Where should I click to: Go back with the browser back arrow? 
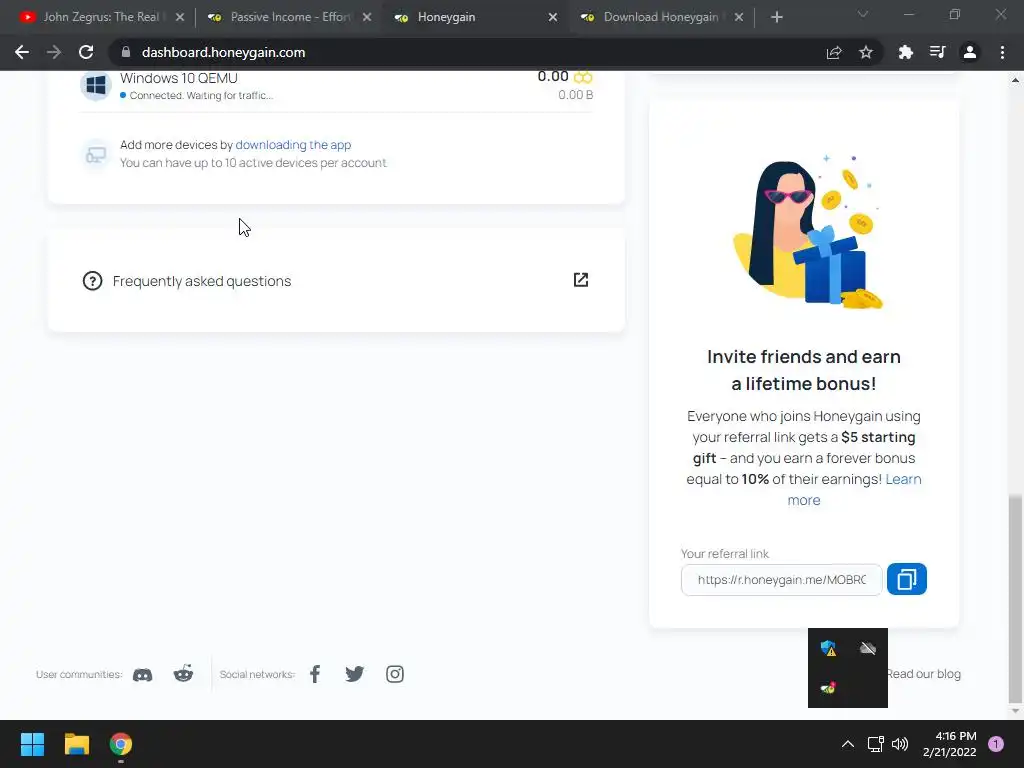22,52
